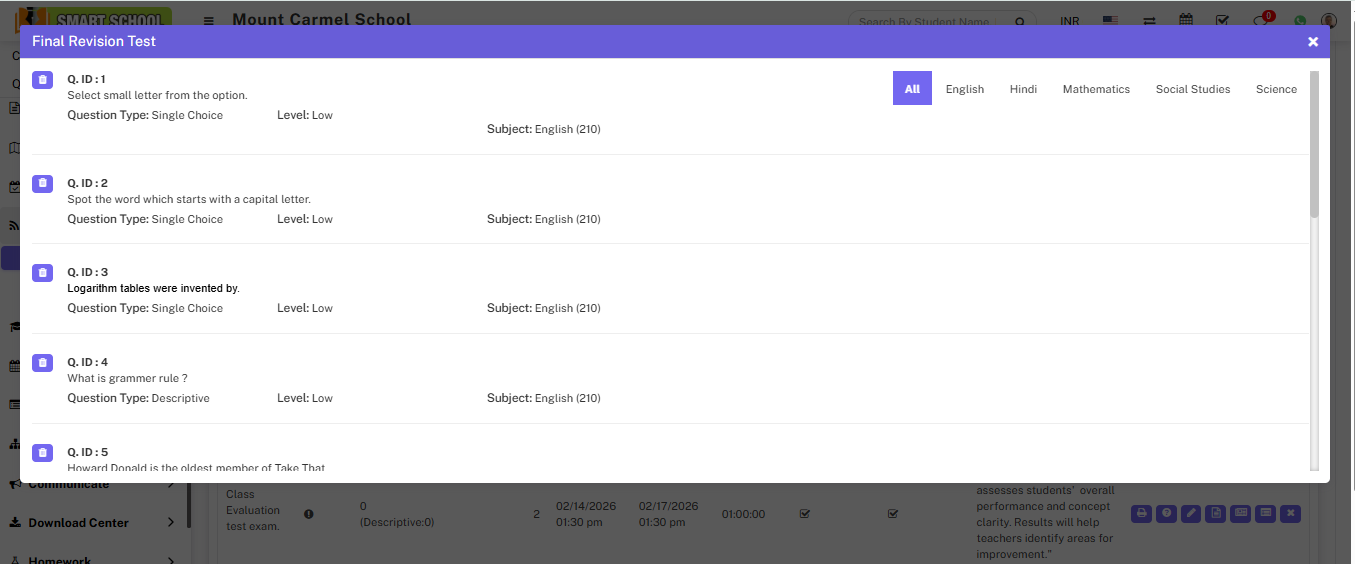Switch to the Mathematics subject tab

click(1096, 89)
